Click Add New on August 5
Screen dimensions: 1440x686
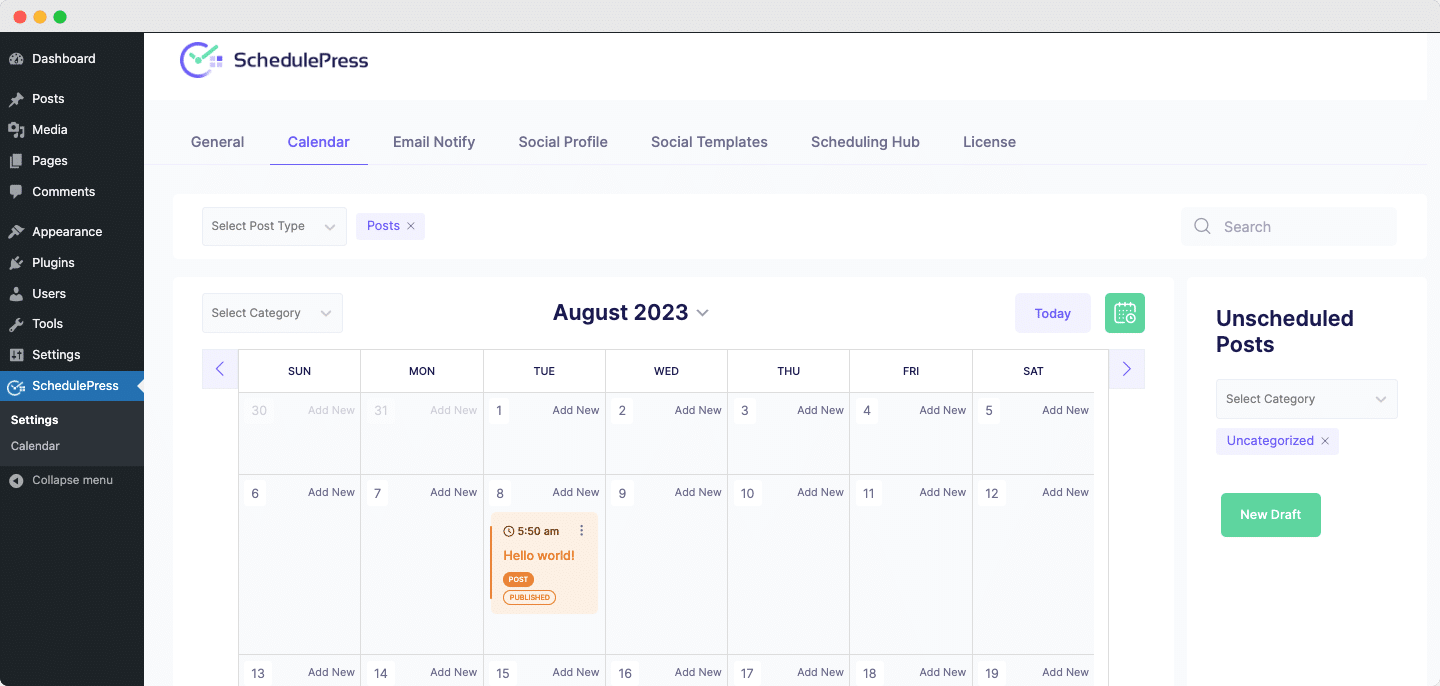click(1065, 410)
